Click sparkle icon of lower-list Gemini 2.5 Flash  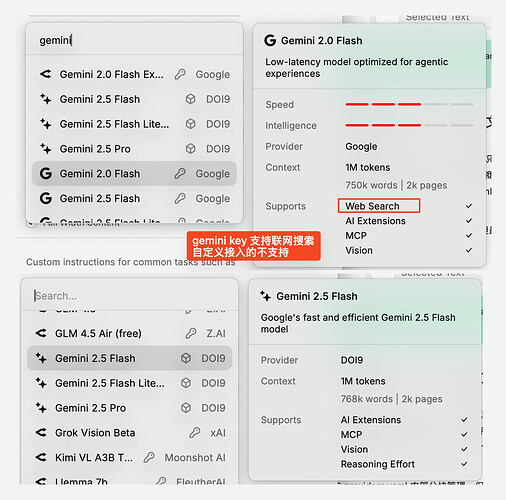(x=41, y=358)
